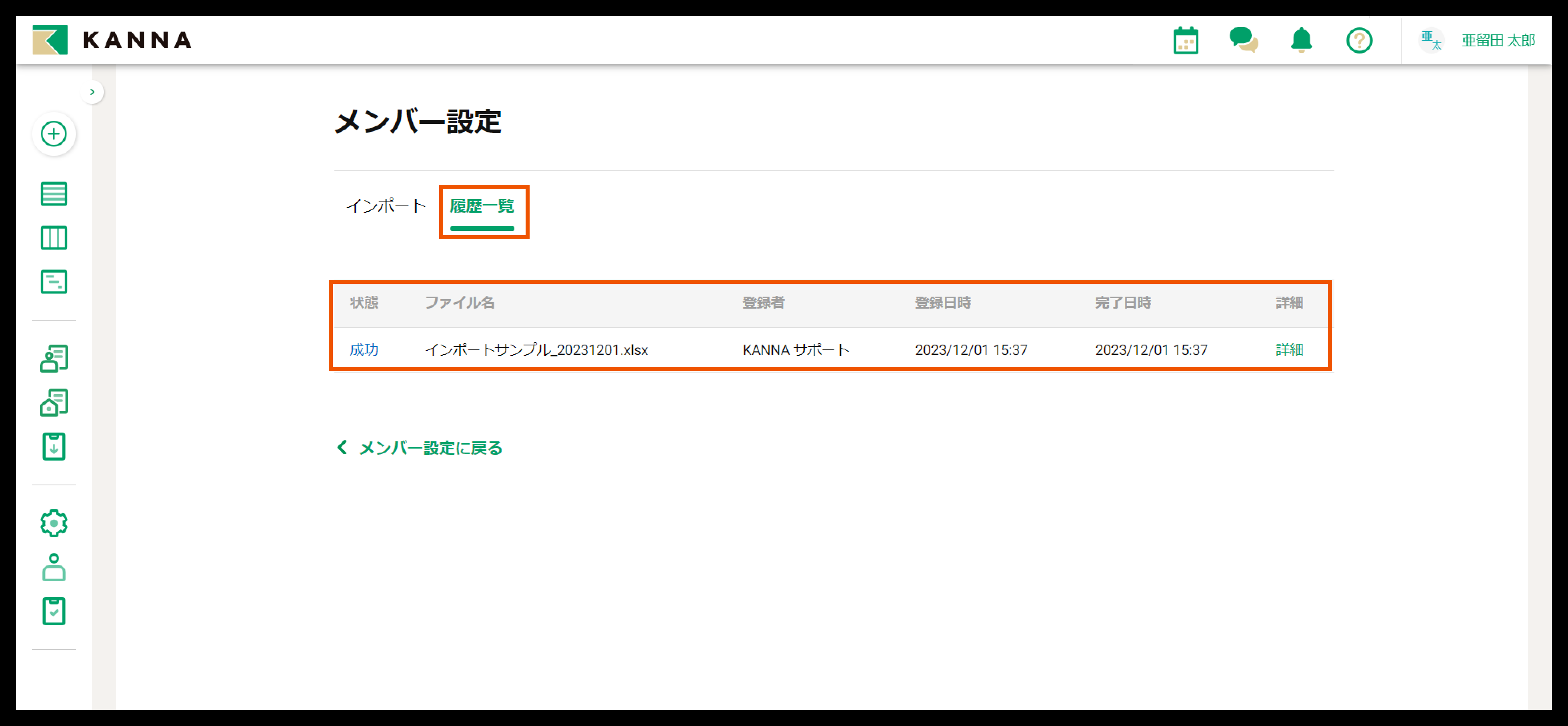Select the 履歴一覧 tab
Image resolution: width=1568 pixels, height=726 pixels.
pyautogui.click(x=482, y=206)
